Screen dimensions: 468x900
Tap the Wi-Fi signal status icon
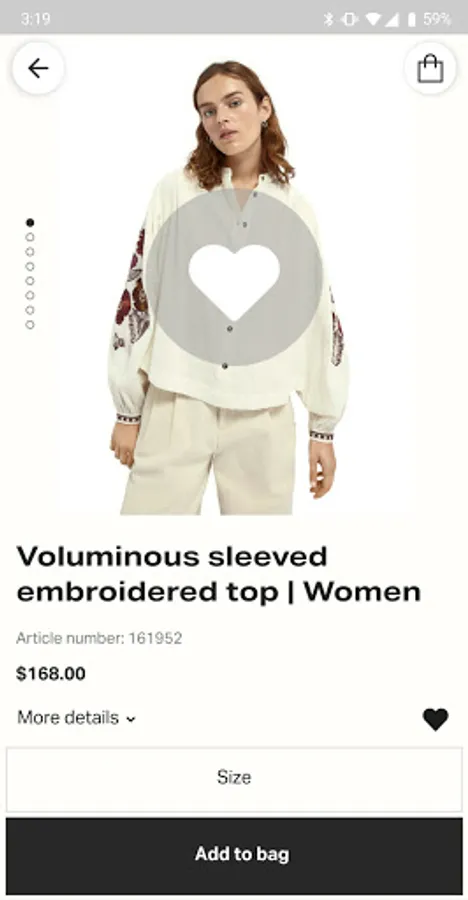tap(373, 19)
